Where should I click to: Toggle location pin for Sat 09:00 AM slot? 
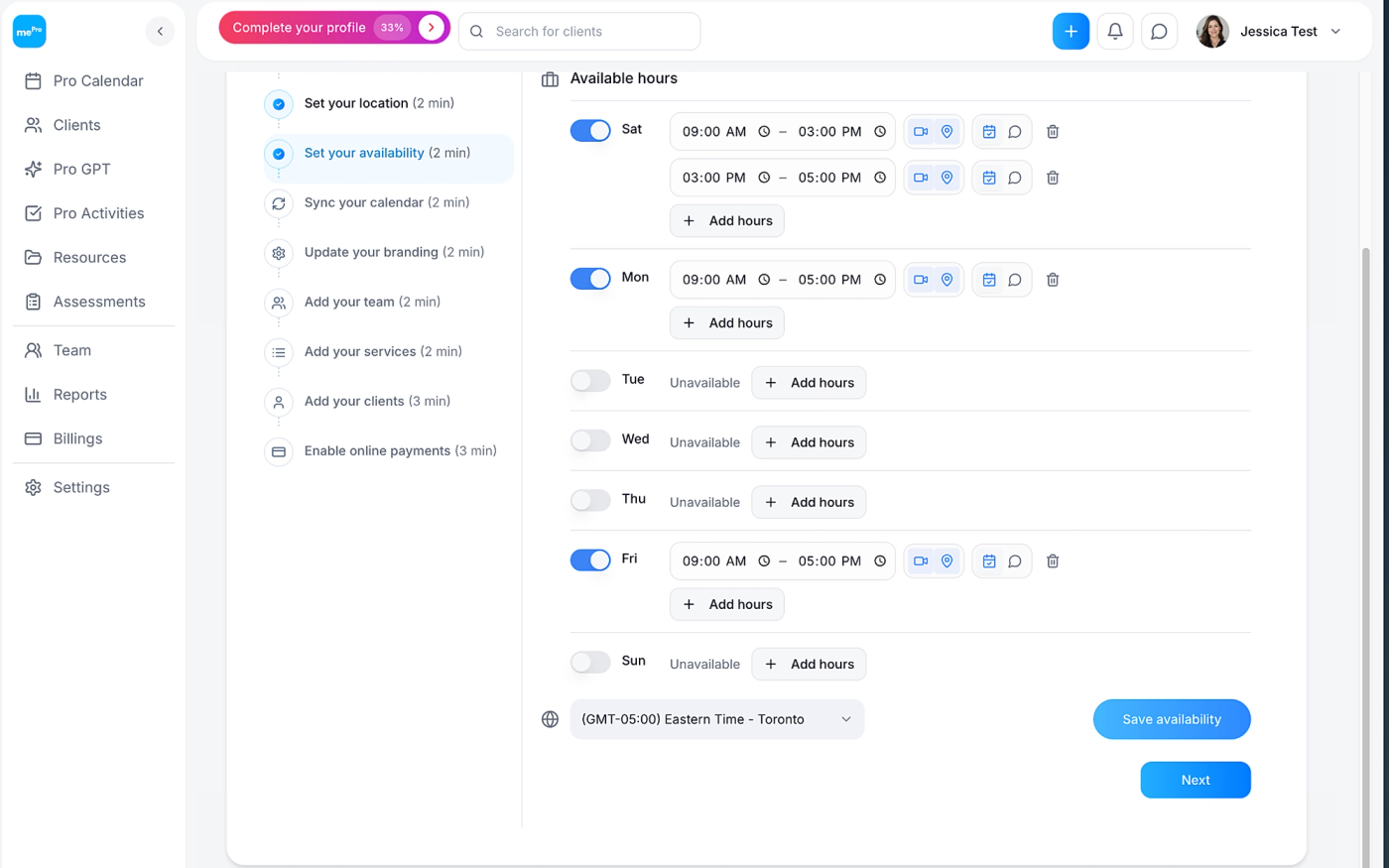tap(947, 131)
